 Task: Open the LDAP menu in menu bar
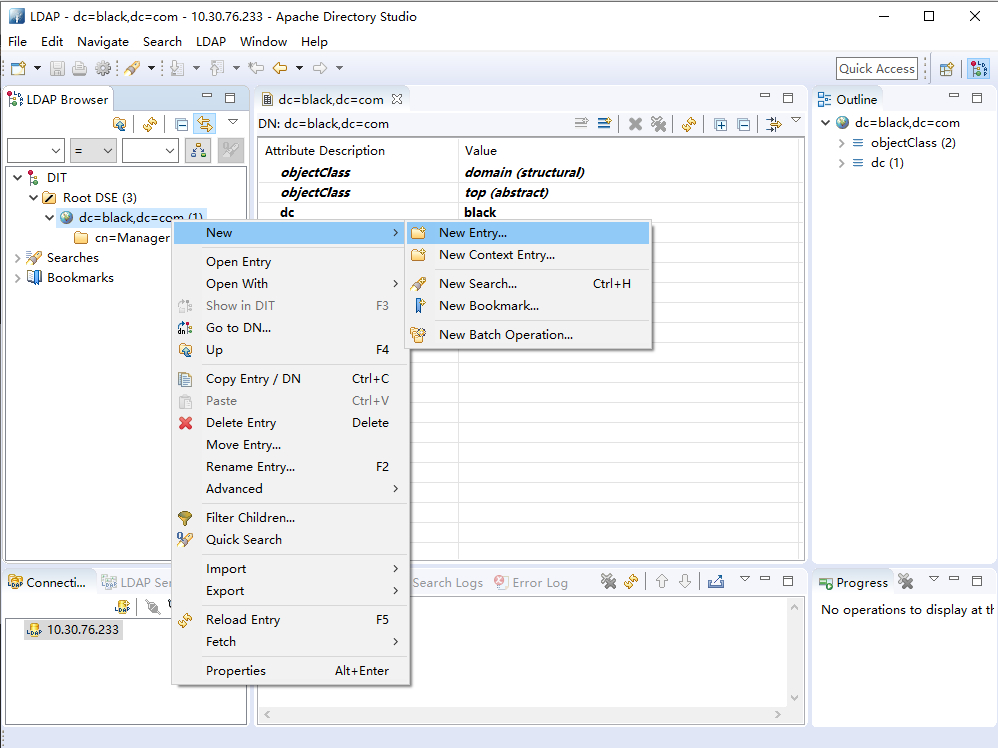click(x=211, y=42)
